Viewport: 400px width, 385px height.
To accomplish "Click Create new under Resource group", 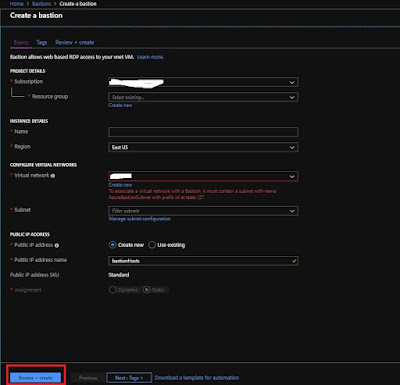I will 120,105.
